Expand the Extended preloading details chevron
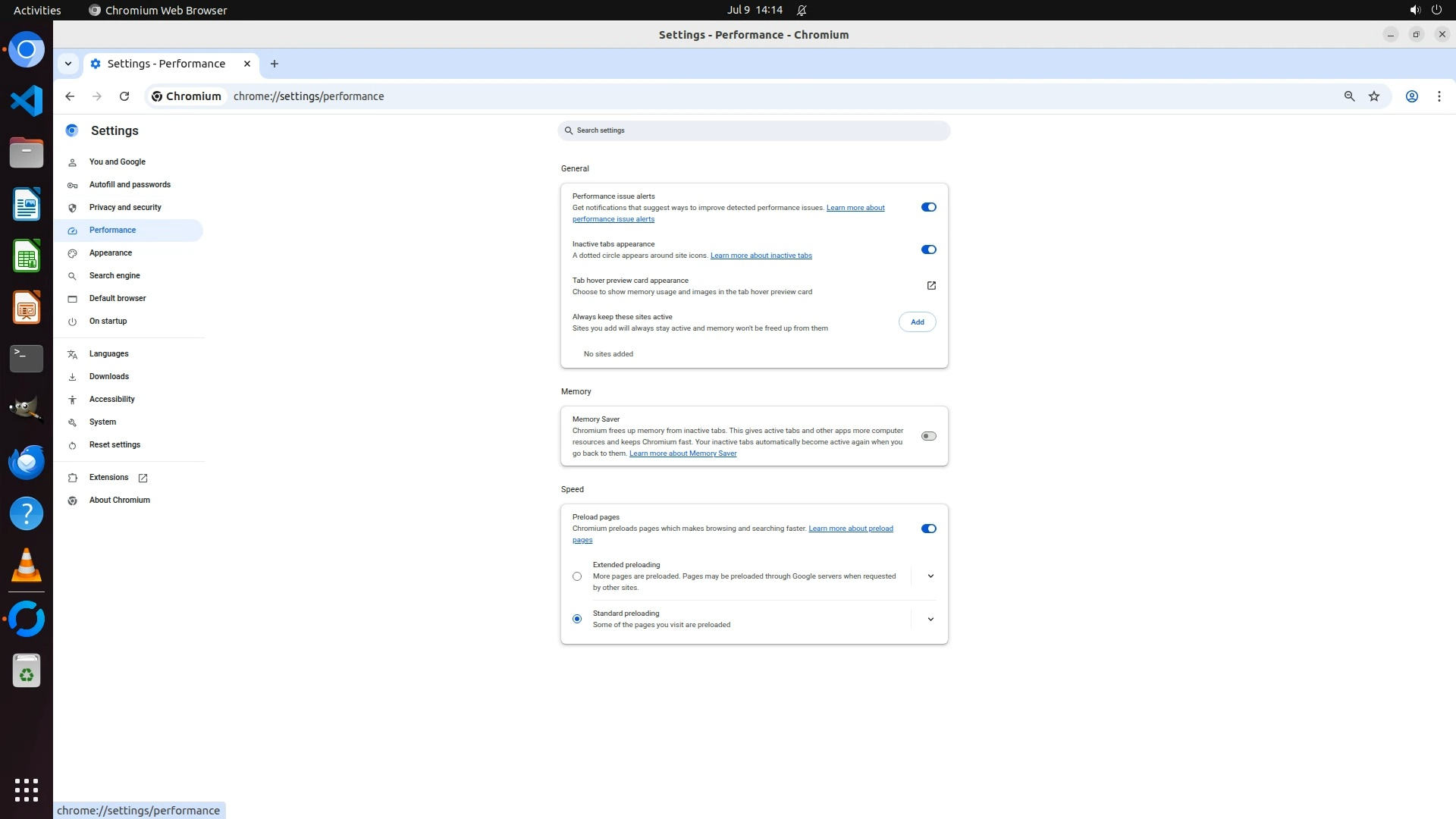 point(930,576)
